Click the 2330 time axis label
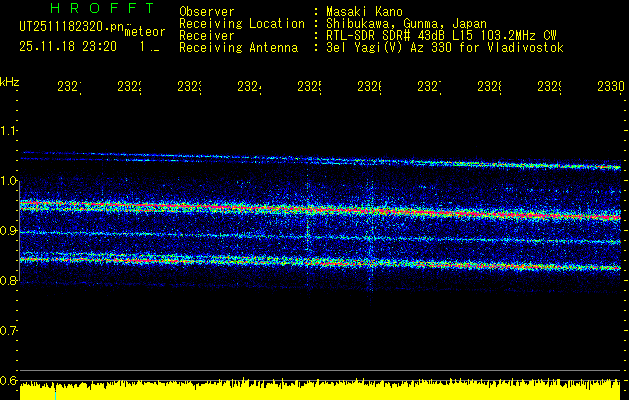The image size is (629, 400). (x=611, y=86)
